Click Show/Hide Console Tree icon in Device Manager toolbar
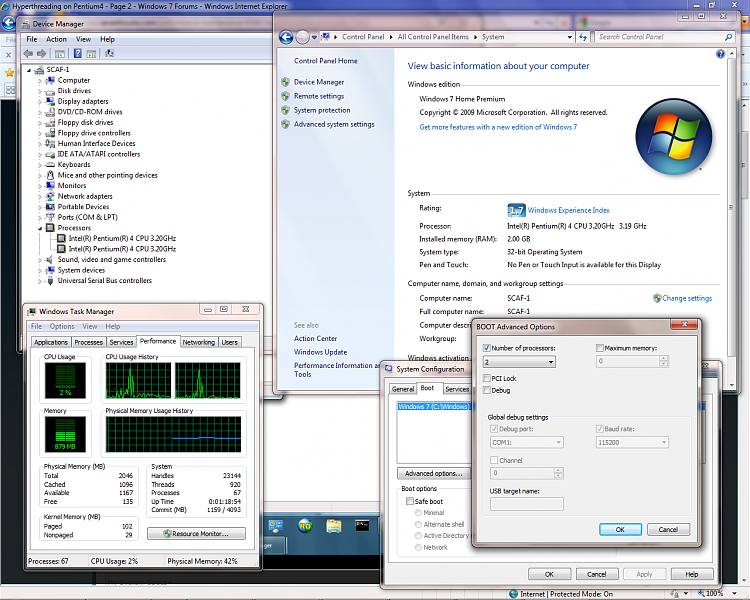This screenshot has width=750, height=600. (60, 54)
